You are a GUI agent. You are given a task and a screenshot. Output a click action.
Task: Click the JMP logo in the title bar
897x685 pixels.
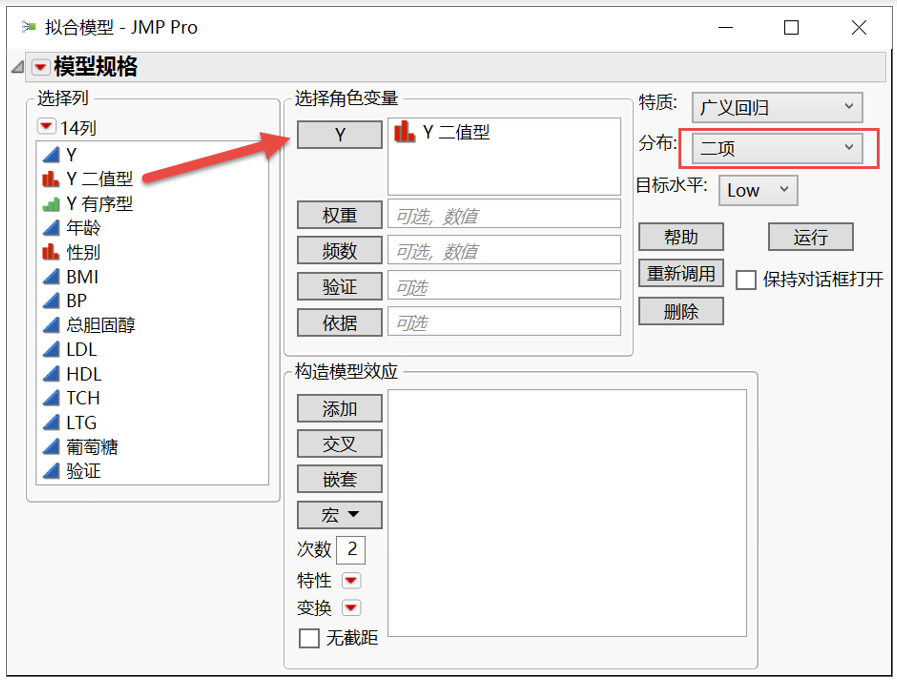(x=27, y=28)
